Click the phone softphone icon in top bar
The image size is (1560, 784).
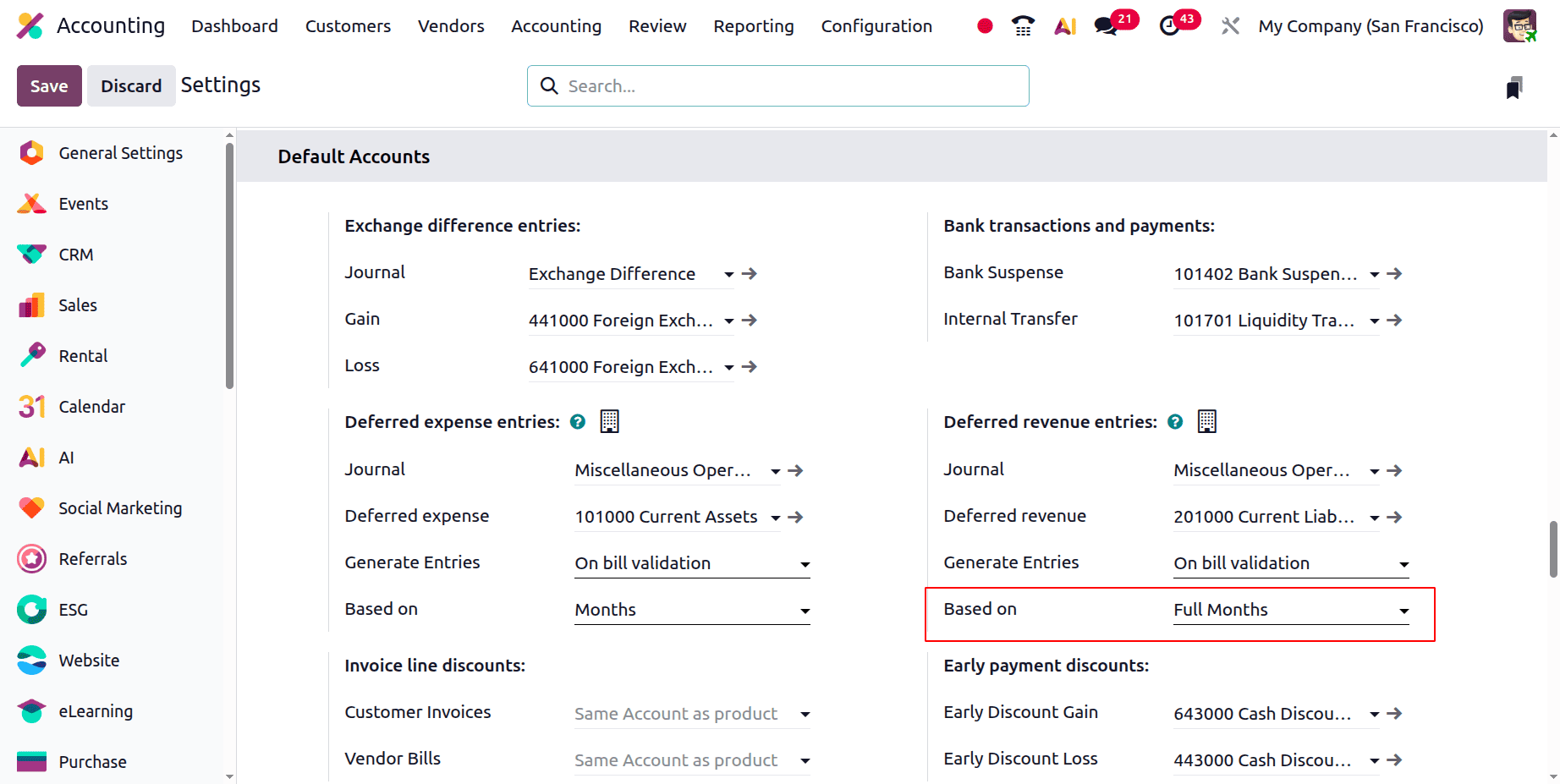pos(1023,26)
